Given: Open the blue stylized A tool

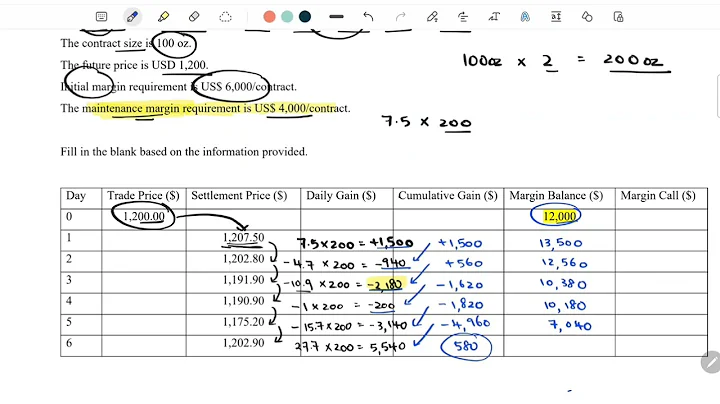Looking at the screenshot, I should point(525,17).
